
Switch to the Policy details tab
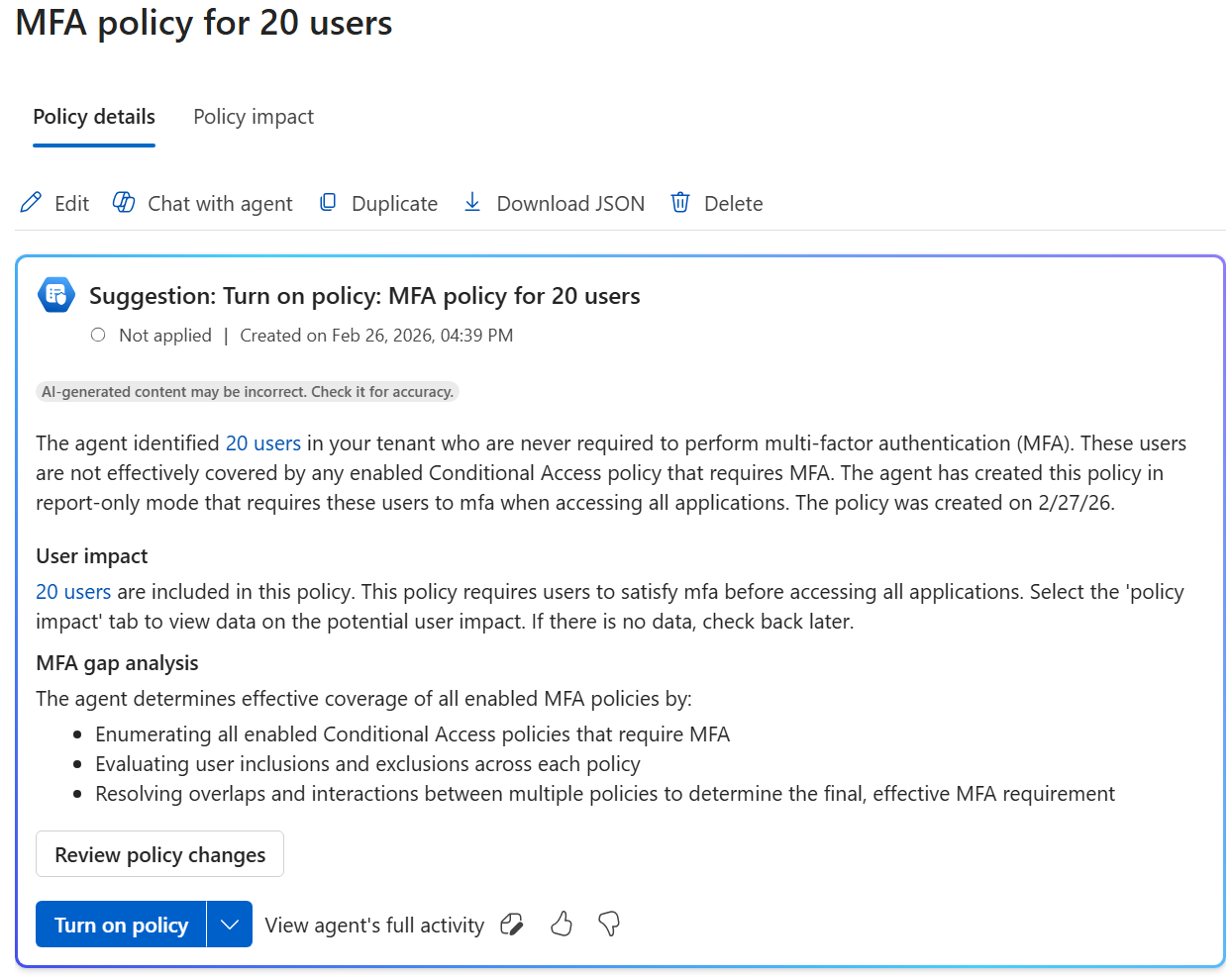pos(94,117)
